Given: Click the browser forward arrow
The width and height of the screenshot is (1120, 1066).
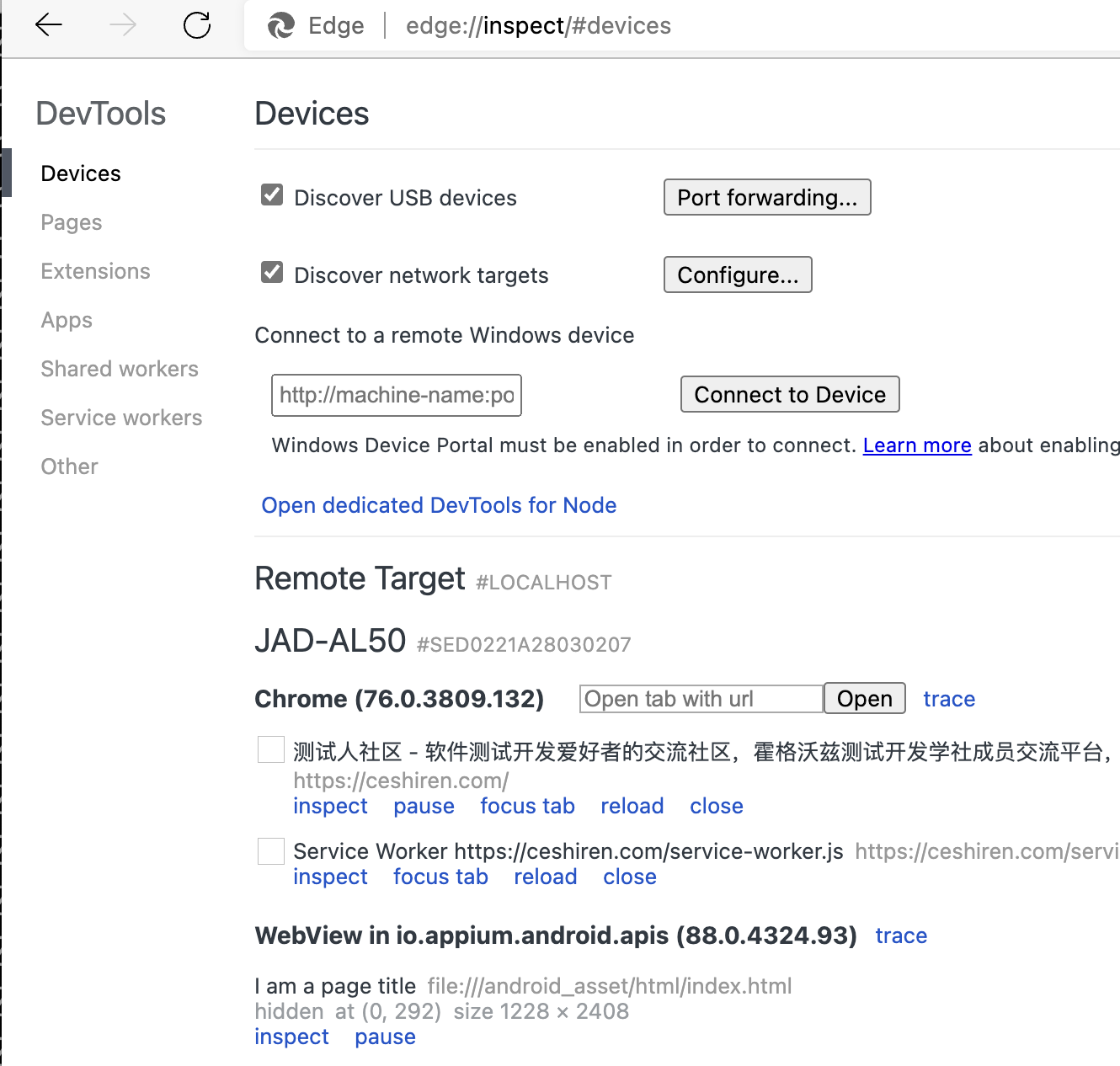Looking at the screenshot, I should coord(123,25).
